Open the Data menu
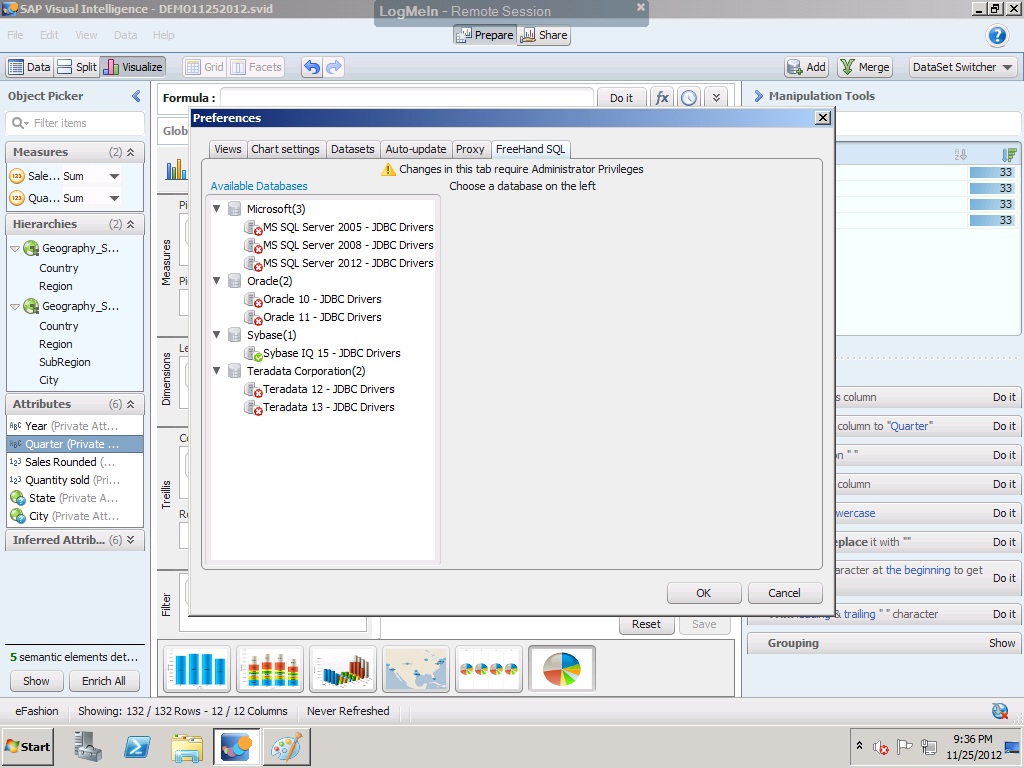The width and height of the screenshot is (1024, 768). point(125,35)
